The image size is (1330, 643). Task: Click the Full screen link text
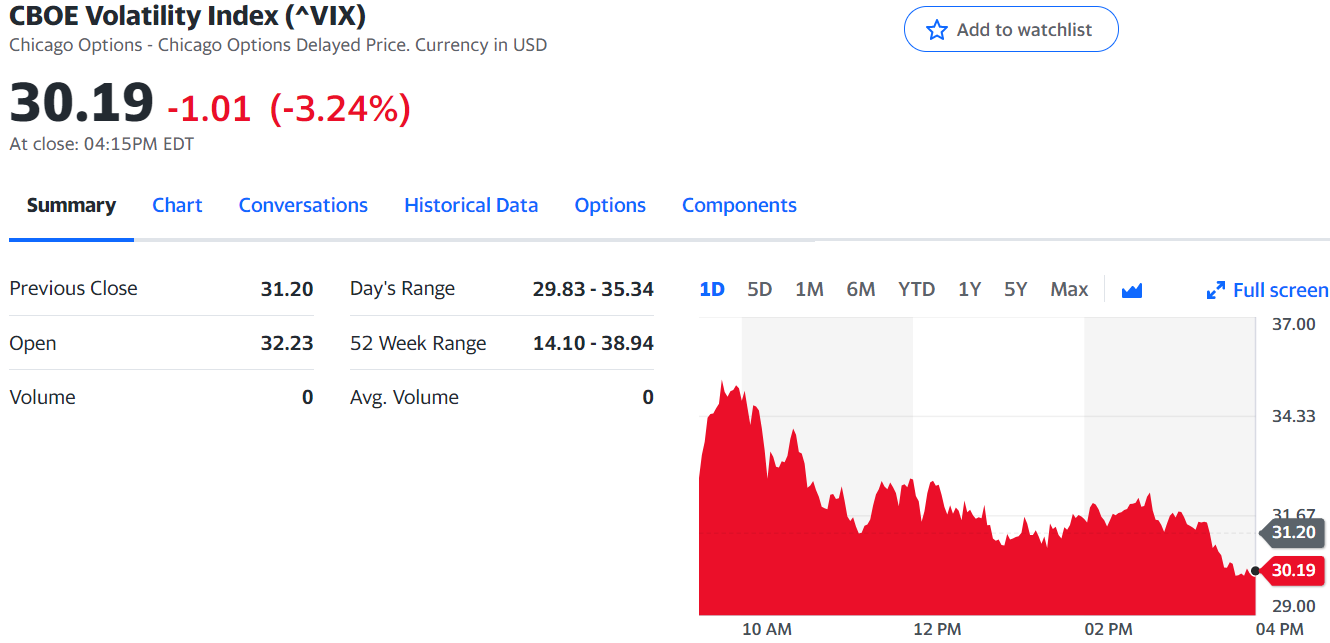pyautogui.click(x=1281, y=290)
